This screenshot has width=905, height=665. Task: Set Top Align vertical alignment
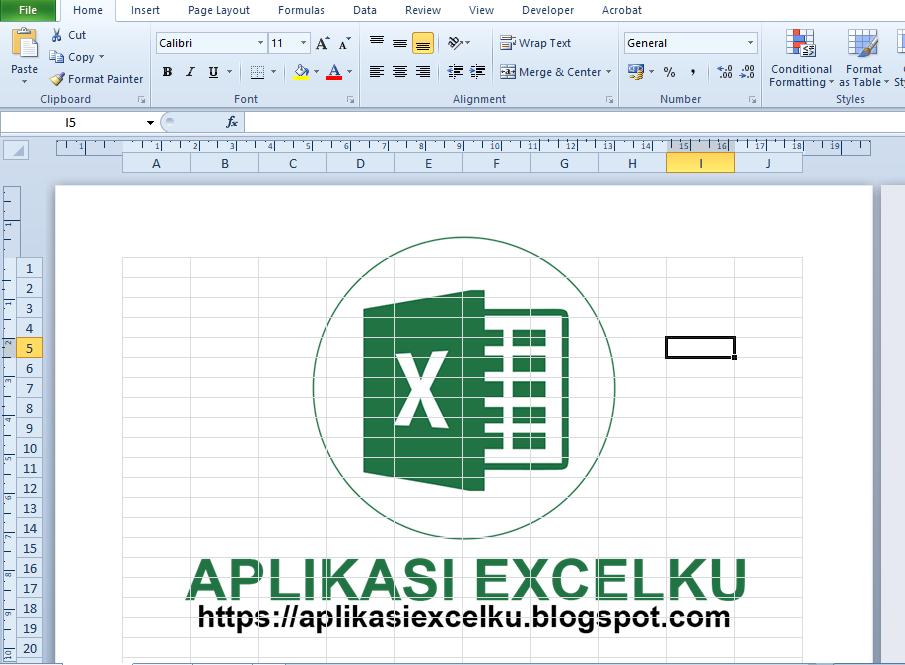tap(377, 43)
